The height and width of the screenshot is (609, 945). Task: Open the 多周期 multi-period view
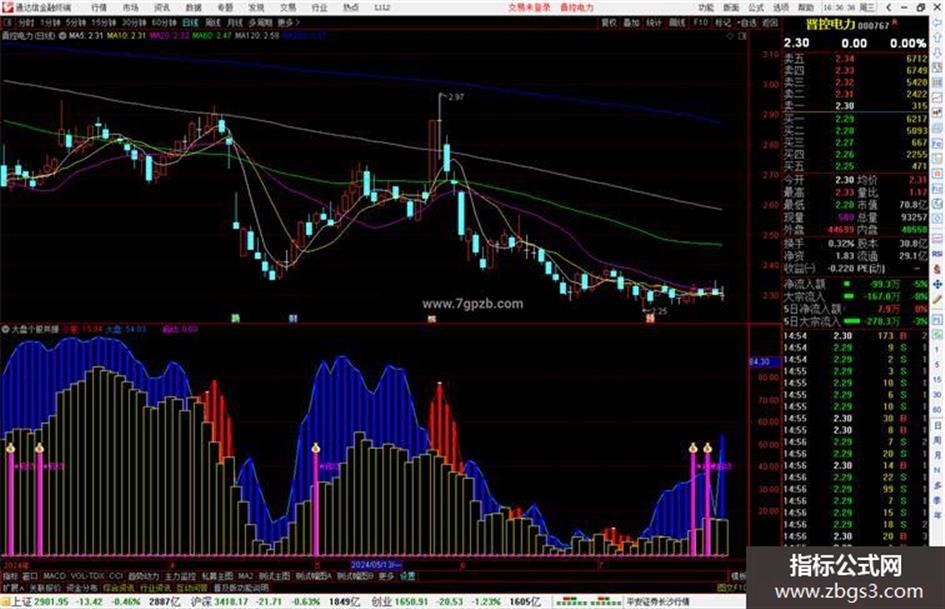pos(260,22)
